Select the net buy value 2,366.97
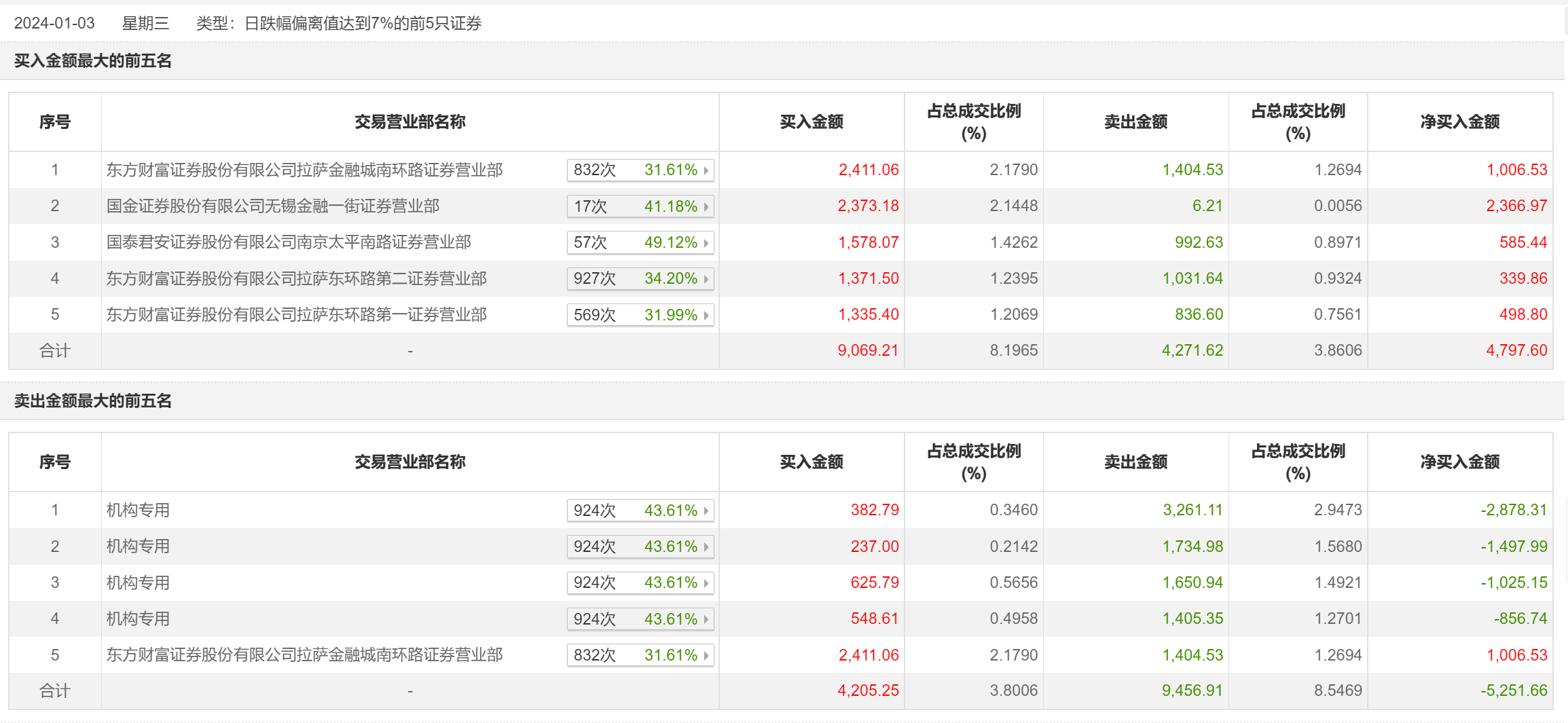This screenshot has width=1568, height=723. pyautogui.click(x=1516, y=206)
